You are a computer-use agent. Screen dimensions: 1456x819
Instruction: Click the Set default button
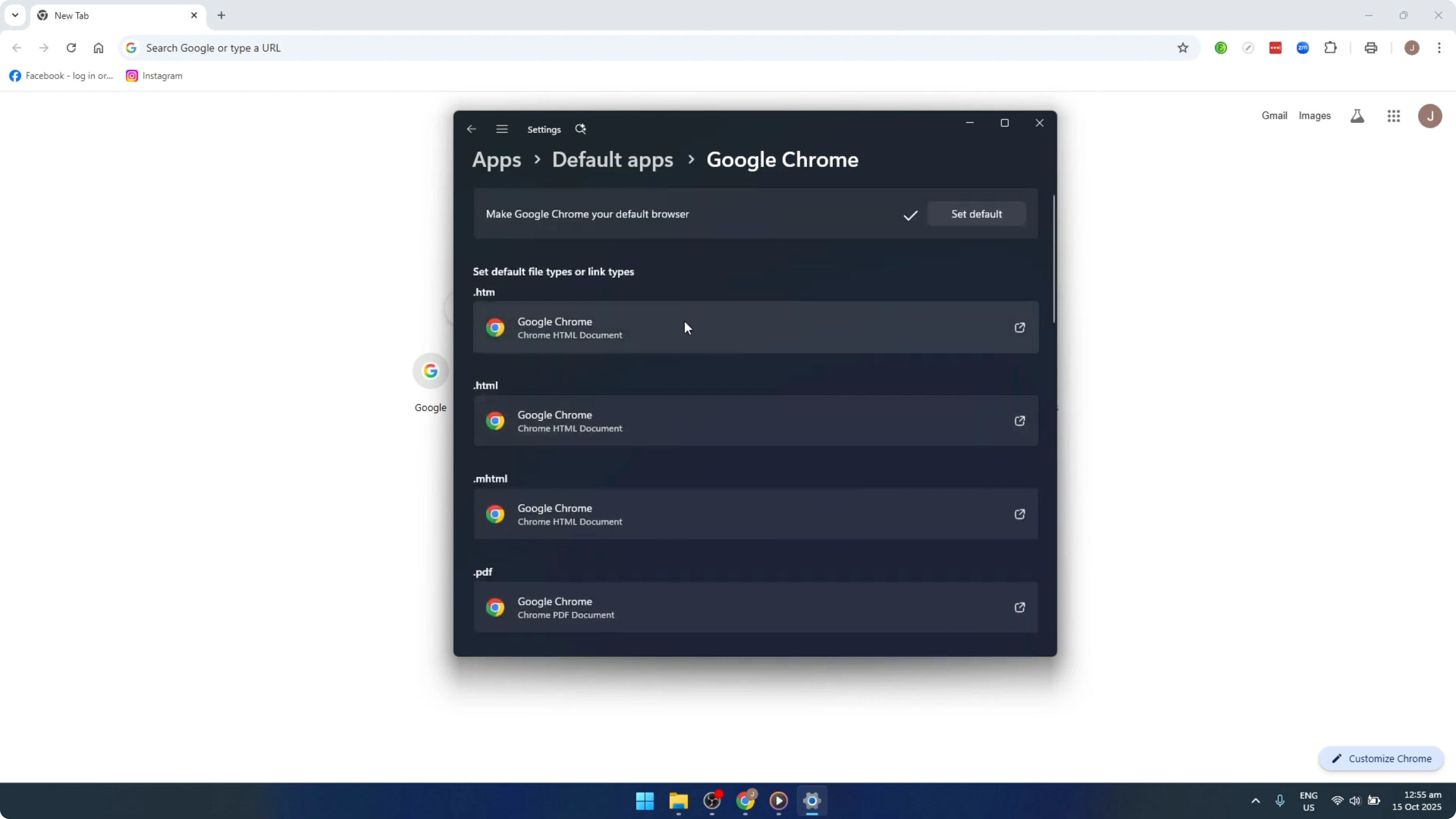pos(976,214)
